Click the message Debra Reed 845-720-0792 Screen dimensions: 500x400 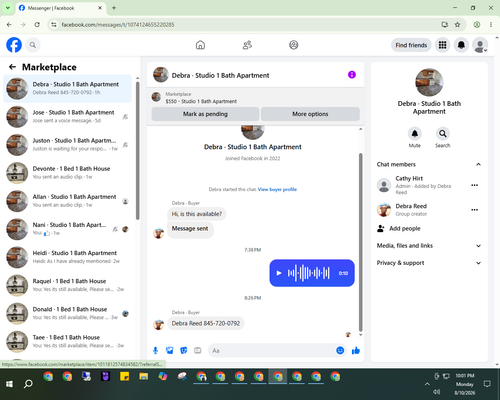pos(206,323)
